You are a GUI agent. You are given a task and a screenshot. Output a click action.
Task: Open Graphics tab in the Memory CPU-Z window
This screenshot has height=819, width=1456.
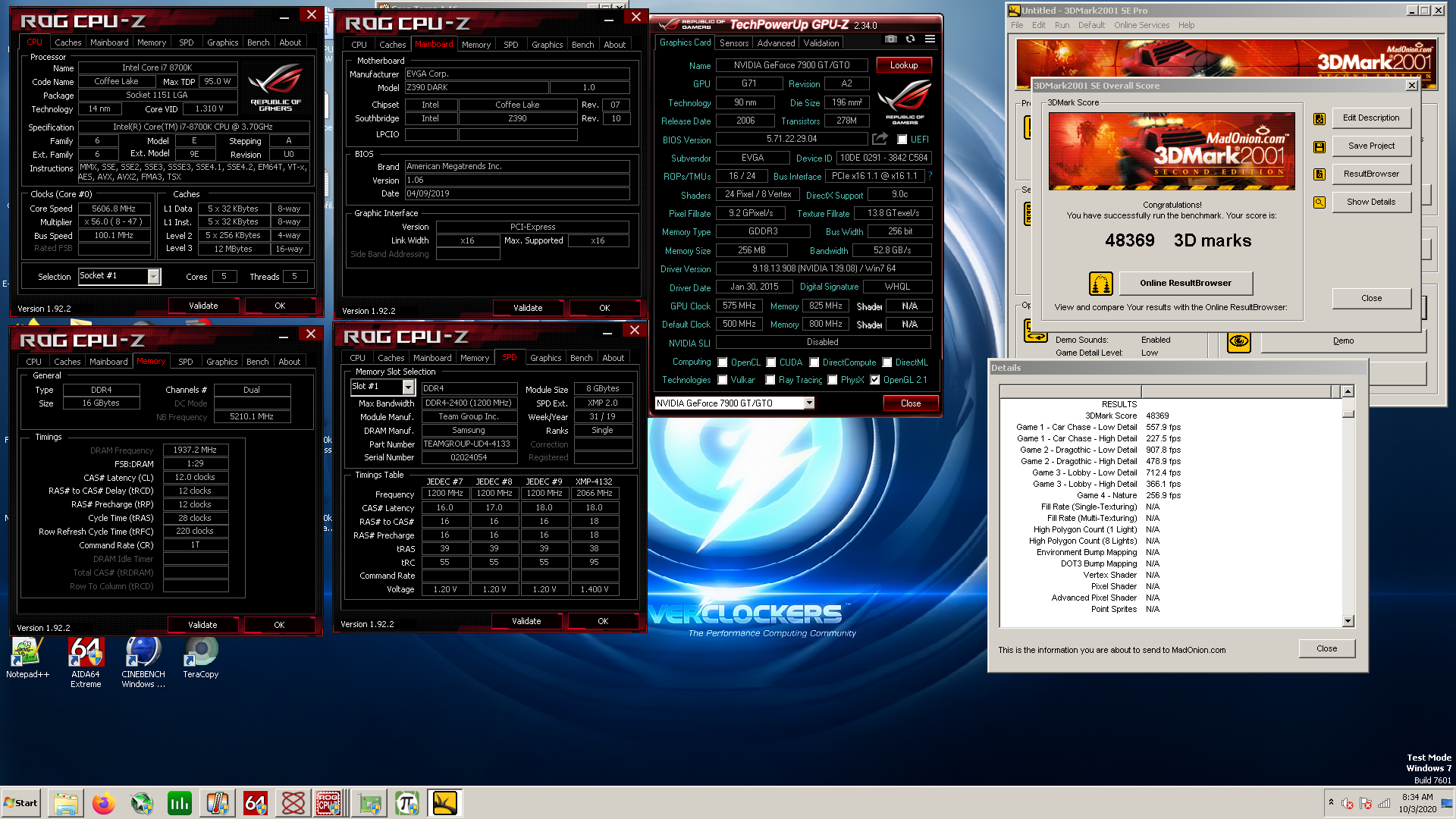tap(221, 362)
